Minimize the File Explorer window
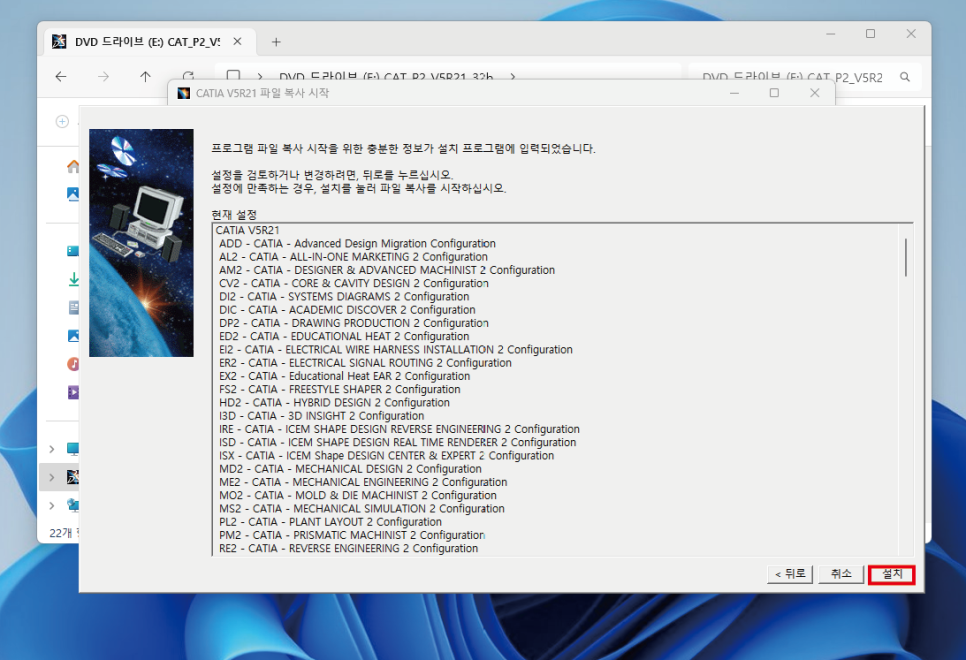 click(x=830, y=34)
